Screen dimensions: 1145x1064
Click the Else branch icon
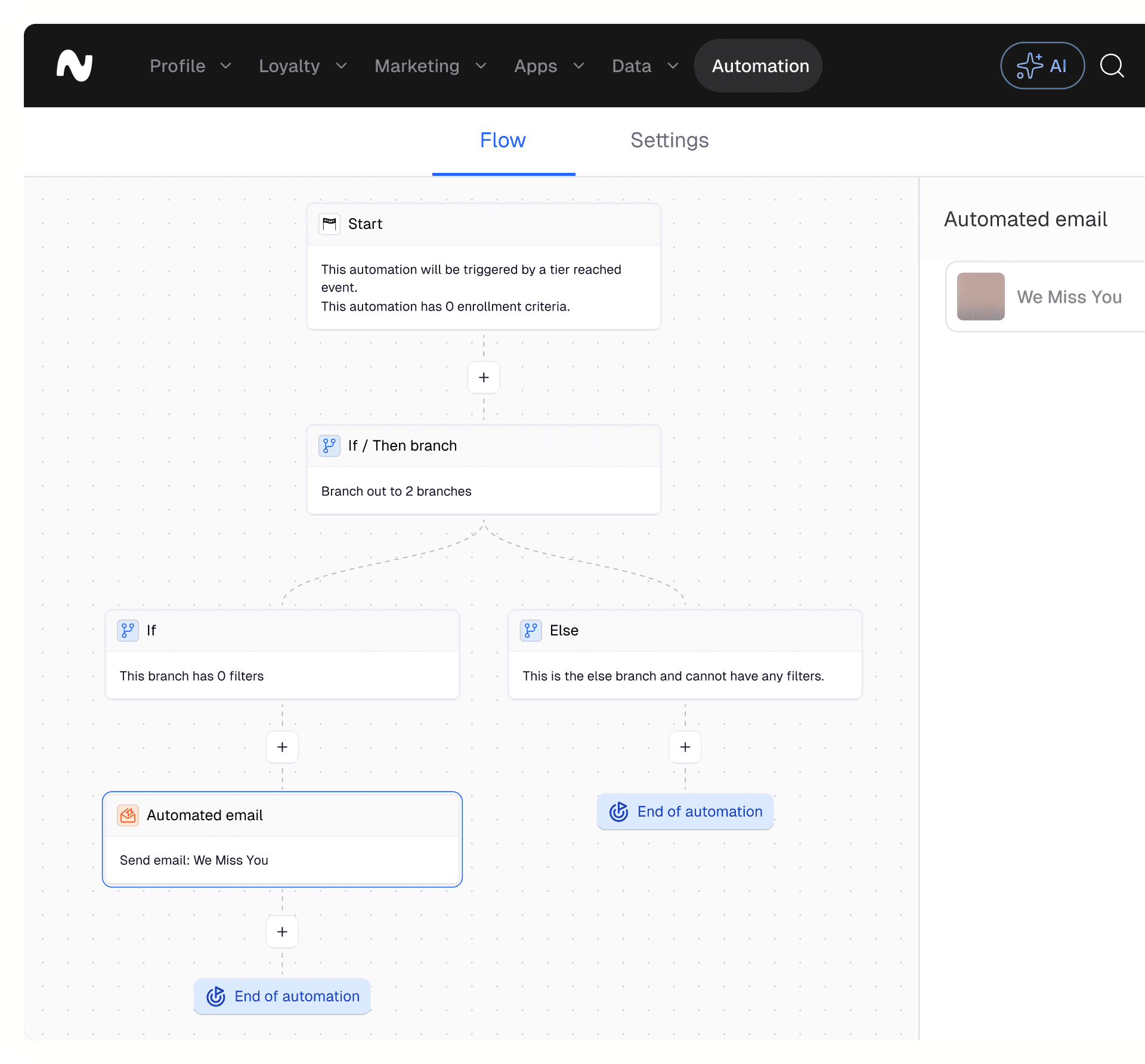coord(531,631)
